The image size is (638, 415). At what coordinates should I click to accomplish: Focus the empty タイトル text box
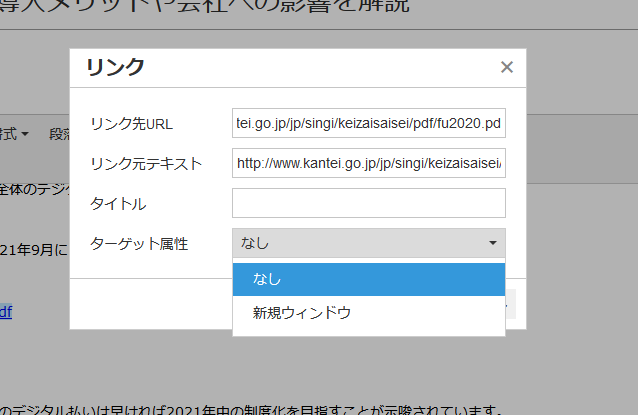[368, 203]
